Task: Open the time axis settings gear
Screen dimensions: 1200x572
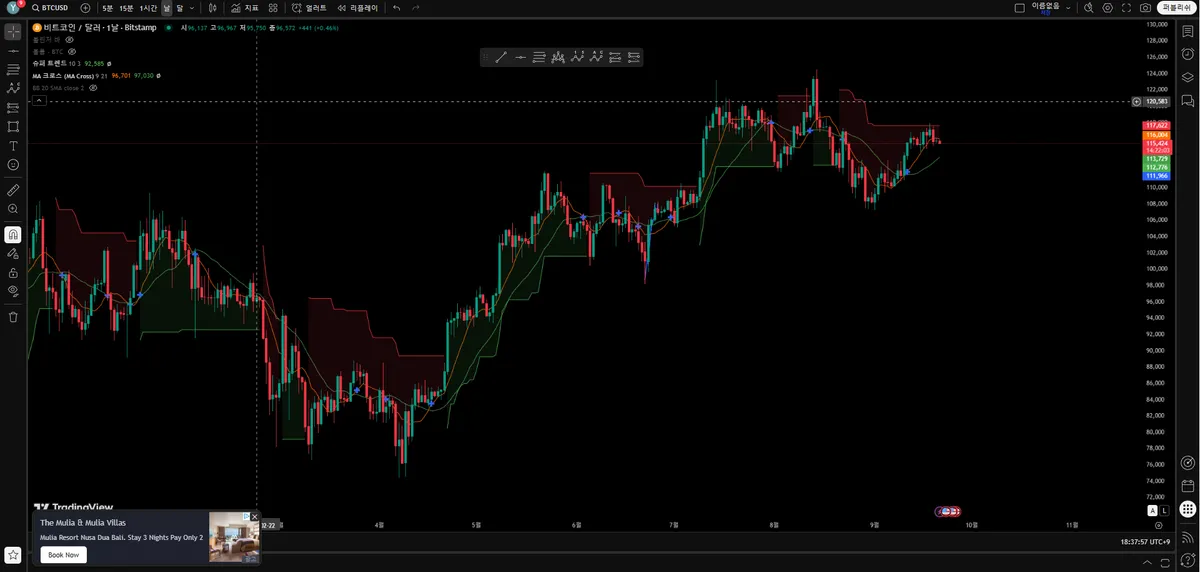Action: click(1158, 524)
